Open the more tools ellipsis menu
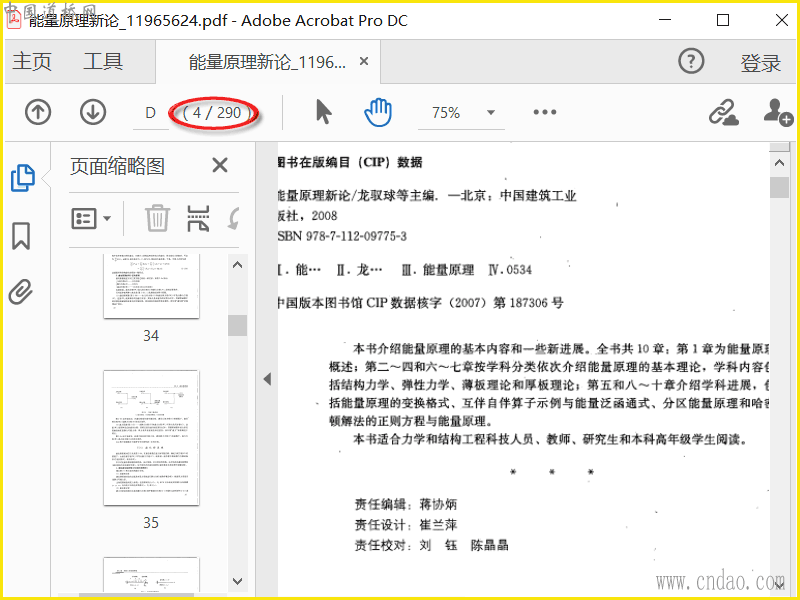This screenshot has height=600, width=800. click(545, 112)
